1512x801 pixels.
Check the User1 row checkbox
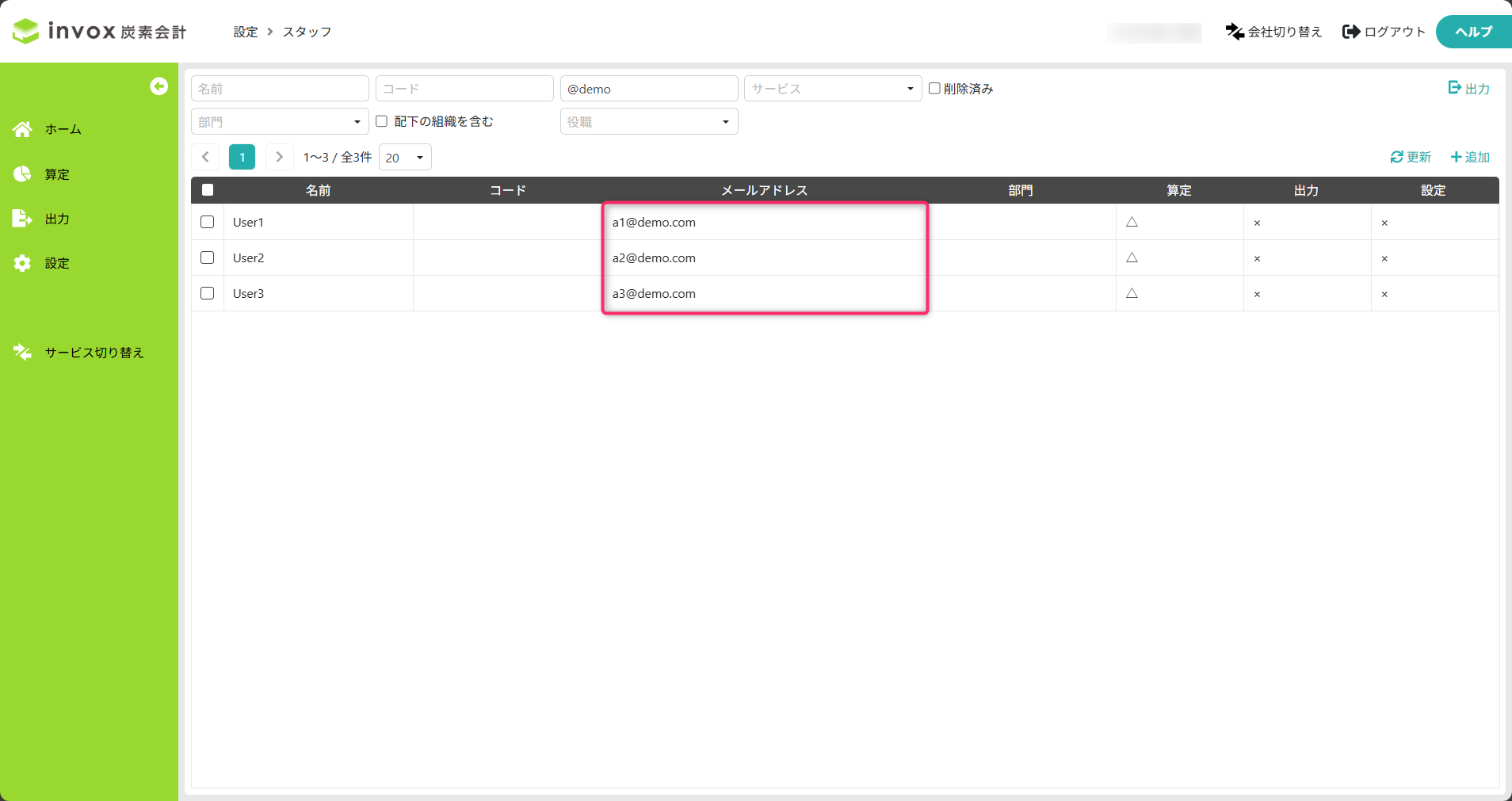[x=208, y=222]
